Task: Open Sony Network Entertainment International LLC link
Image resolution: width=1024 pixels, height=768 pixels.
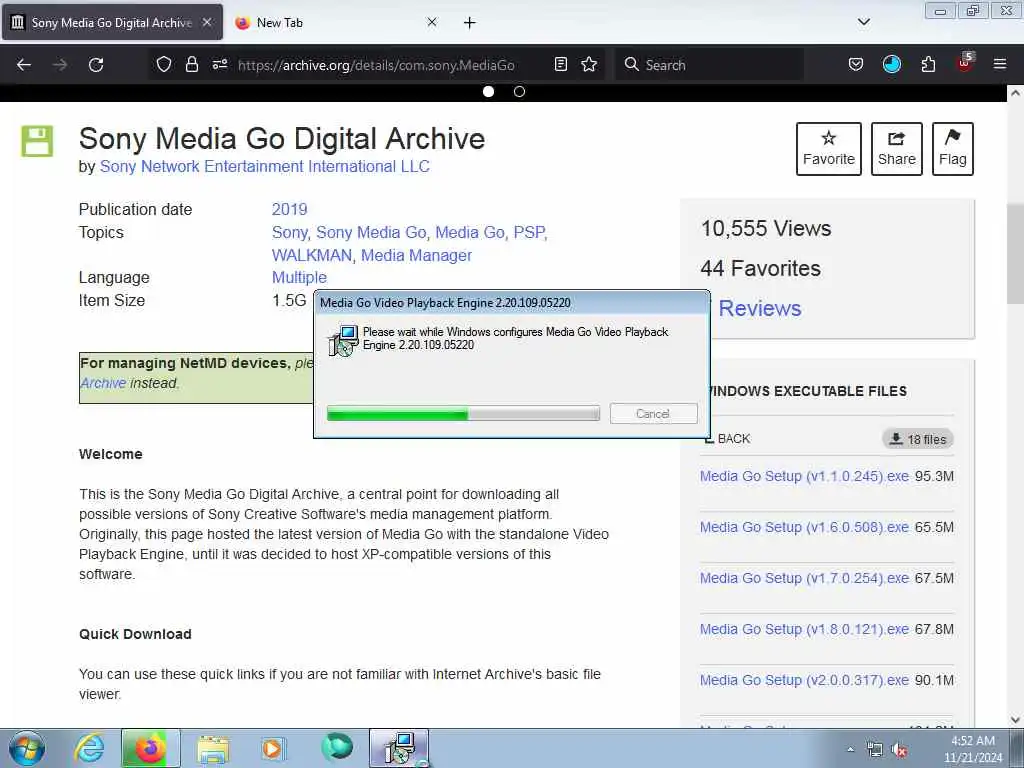Action: 264,167
